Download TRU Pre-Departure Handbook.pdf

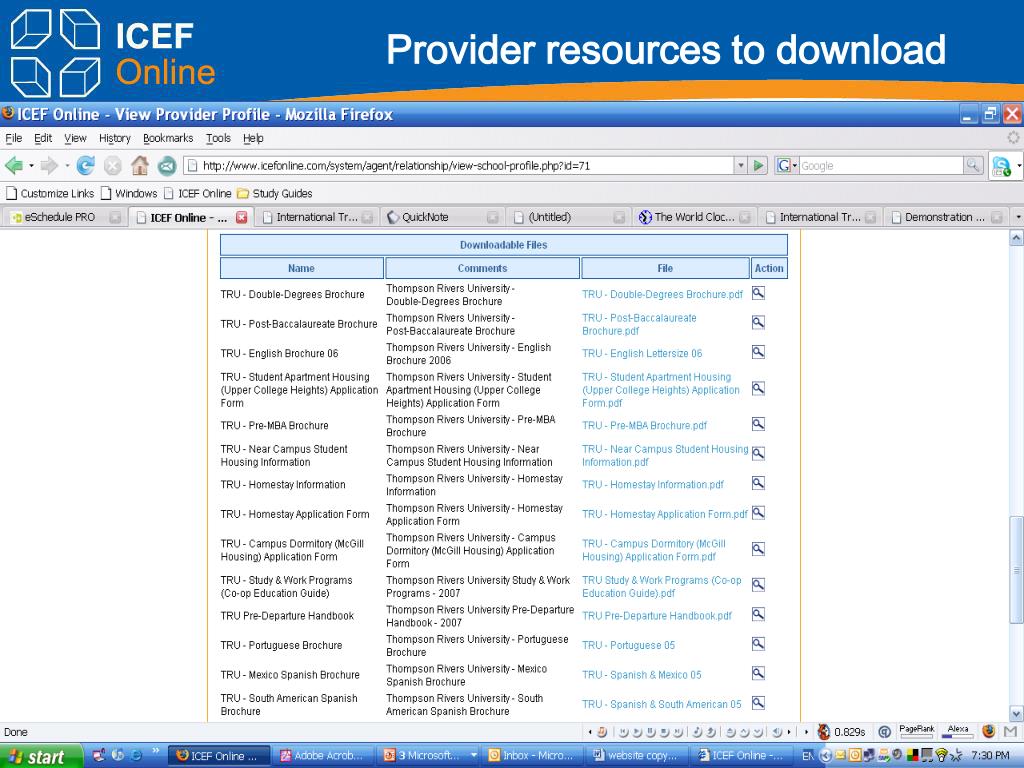pyautogui.click(x=657, y=616)
